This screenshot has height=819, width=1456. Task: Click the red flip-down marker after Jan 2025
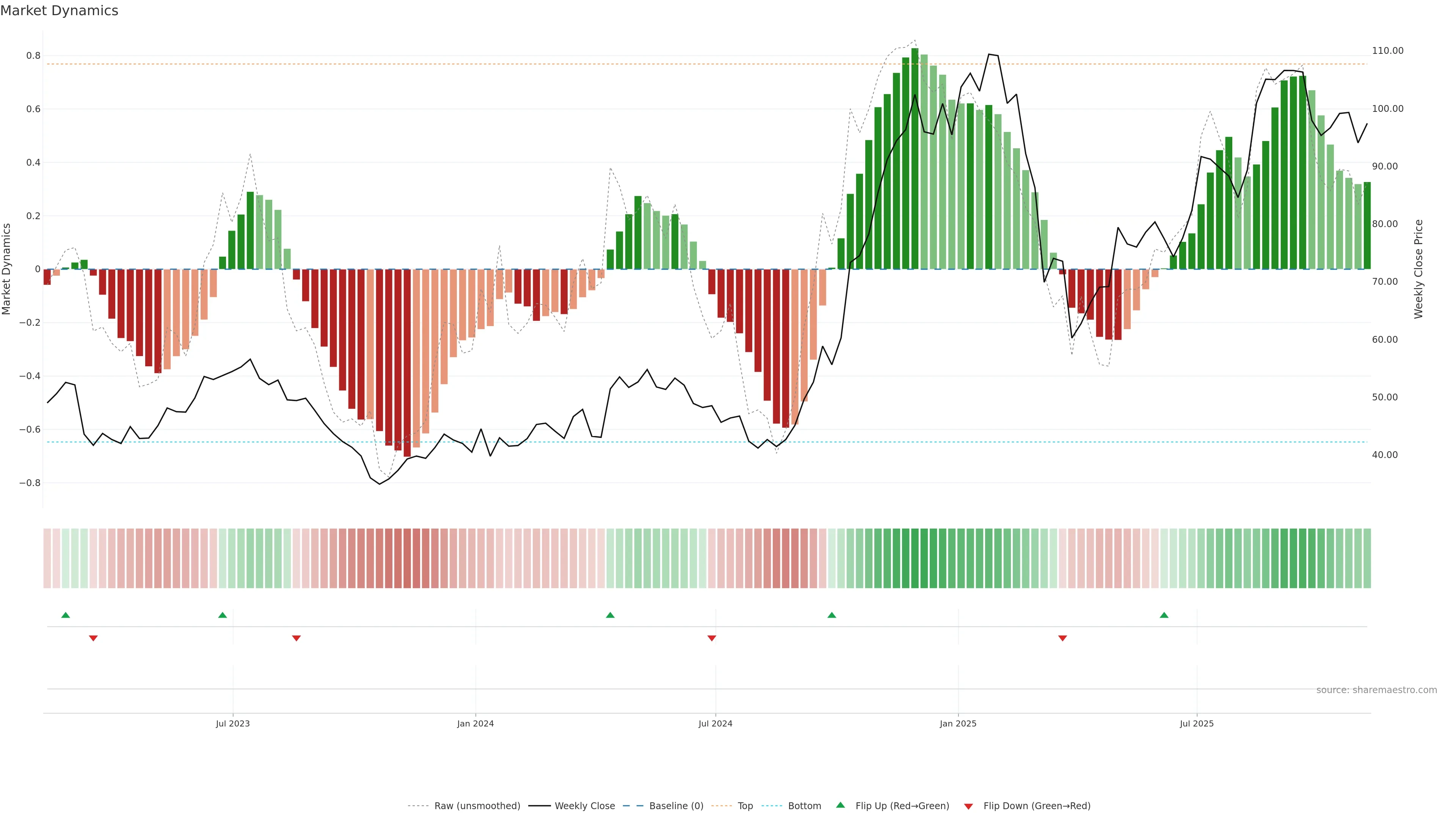pos(1062,638)
